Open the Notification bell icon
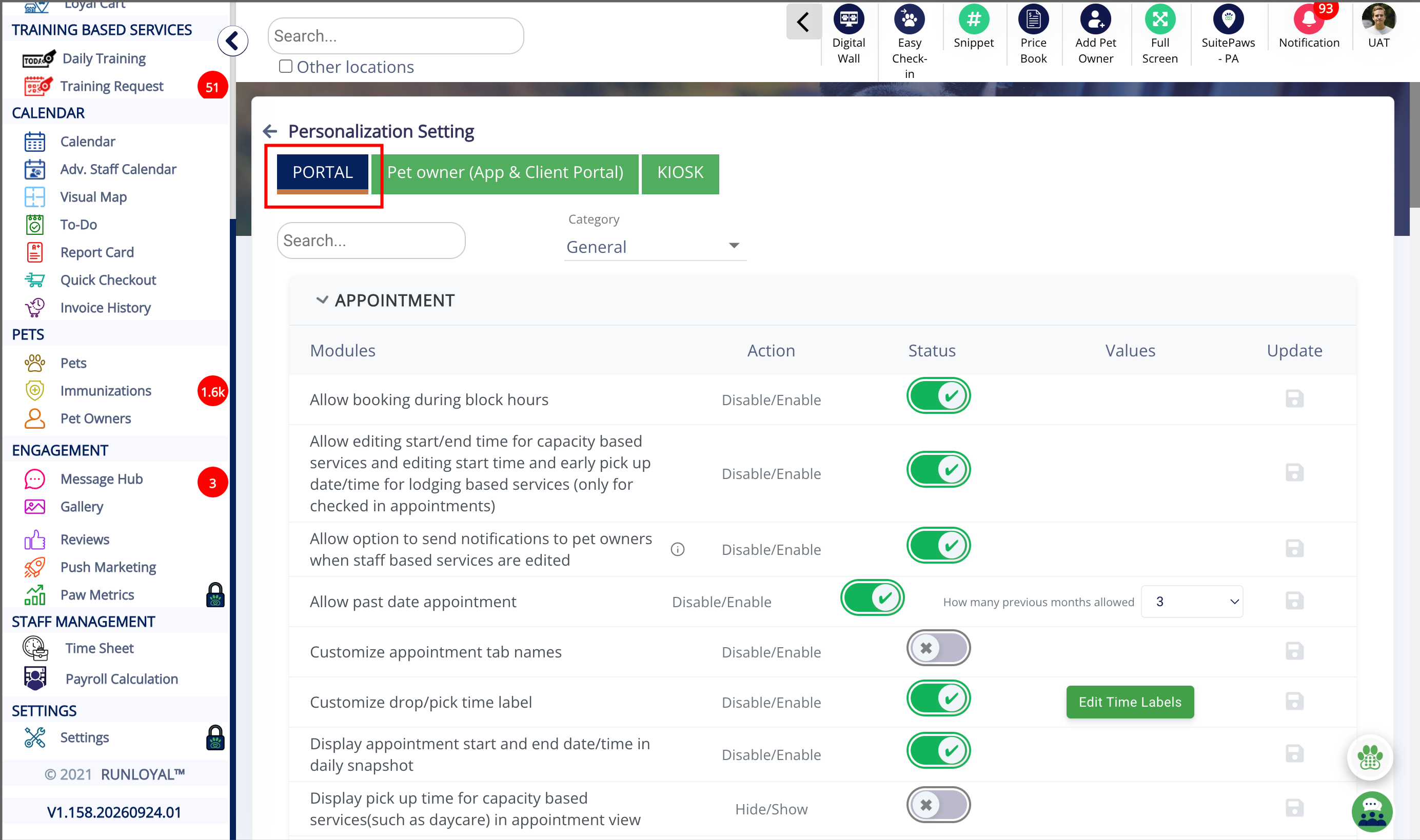Viewport: 1420px width, 840px height. [1309, 21]
